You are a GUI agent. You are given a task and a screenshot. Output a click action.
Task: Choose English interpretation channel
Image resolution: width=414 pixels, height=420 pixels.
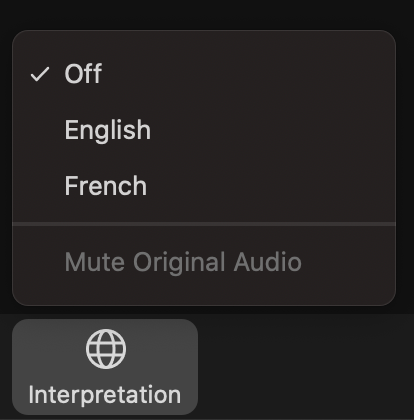click(x=204, y=130)
